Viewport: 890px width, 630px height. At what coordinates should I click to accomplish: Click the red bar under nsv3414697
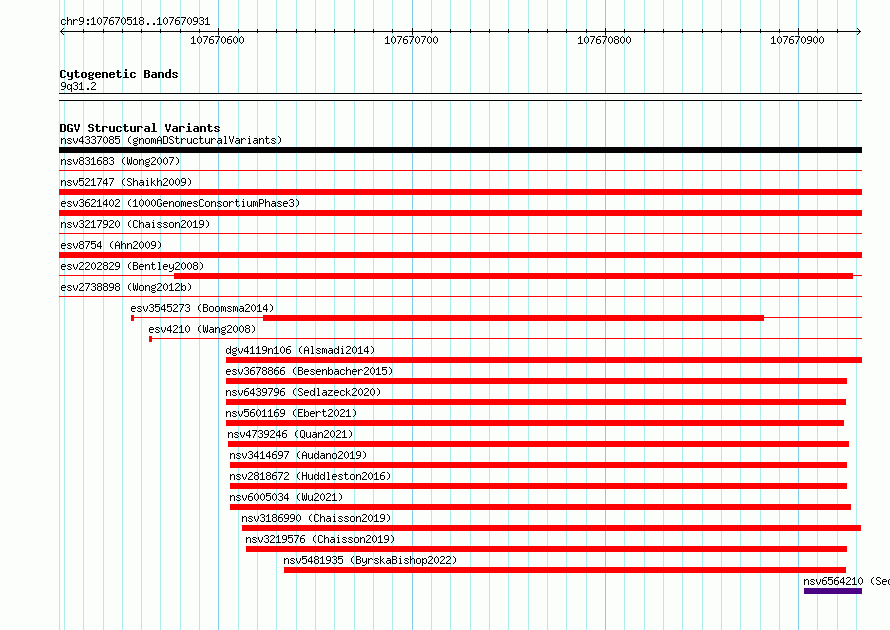tap(538, 465)
